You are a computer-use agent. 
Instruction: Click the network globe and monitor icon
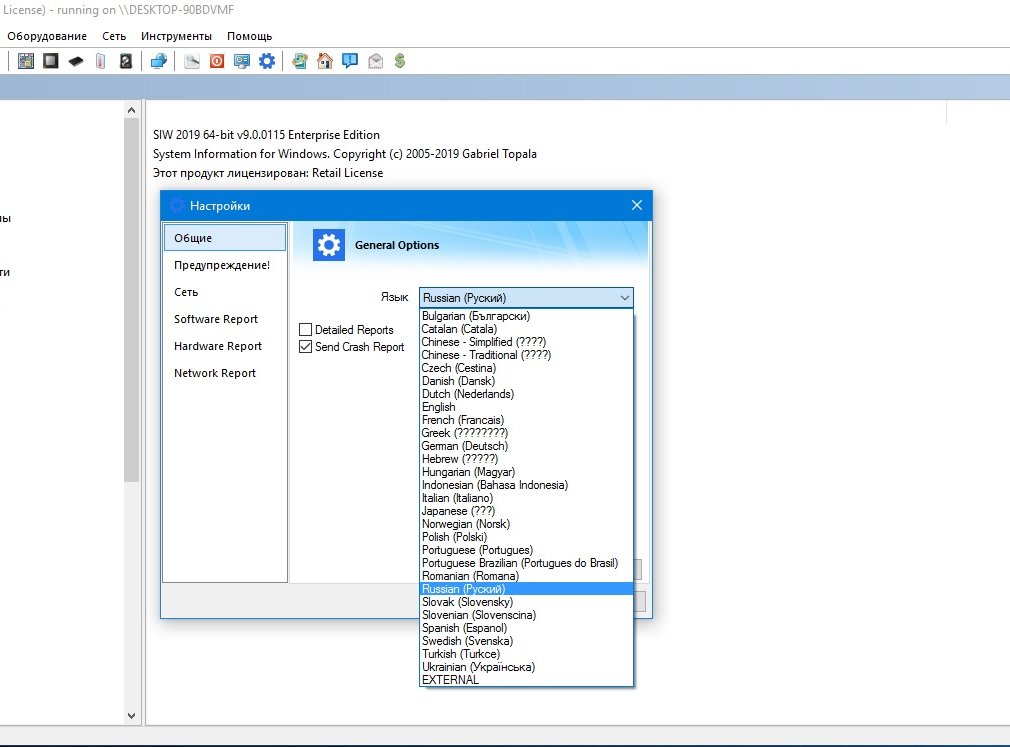click(x=158, y=61)
